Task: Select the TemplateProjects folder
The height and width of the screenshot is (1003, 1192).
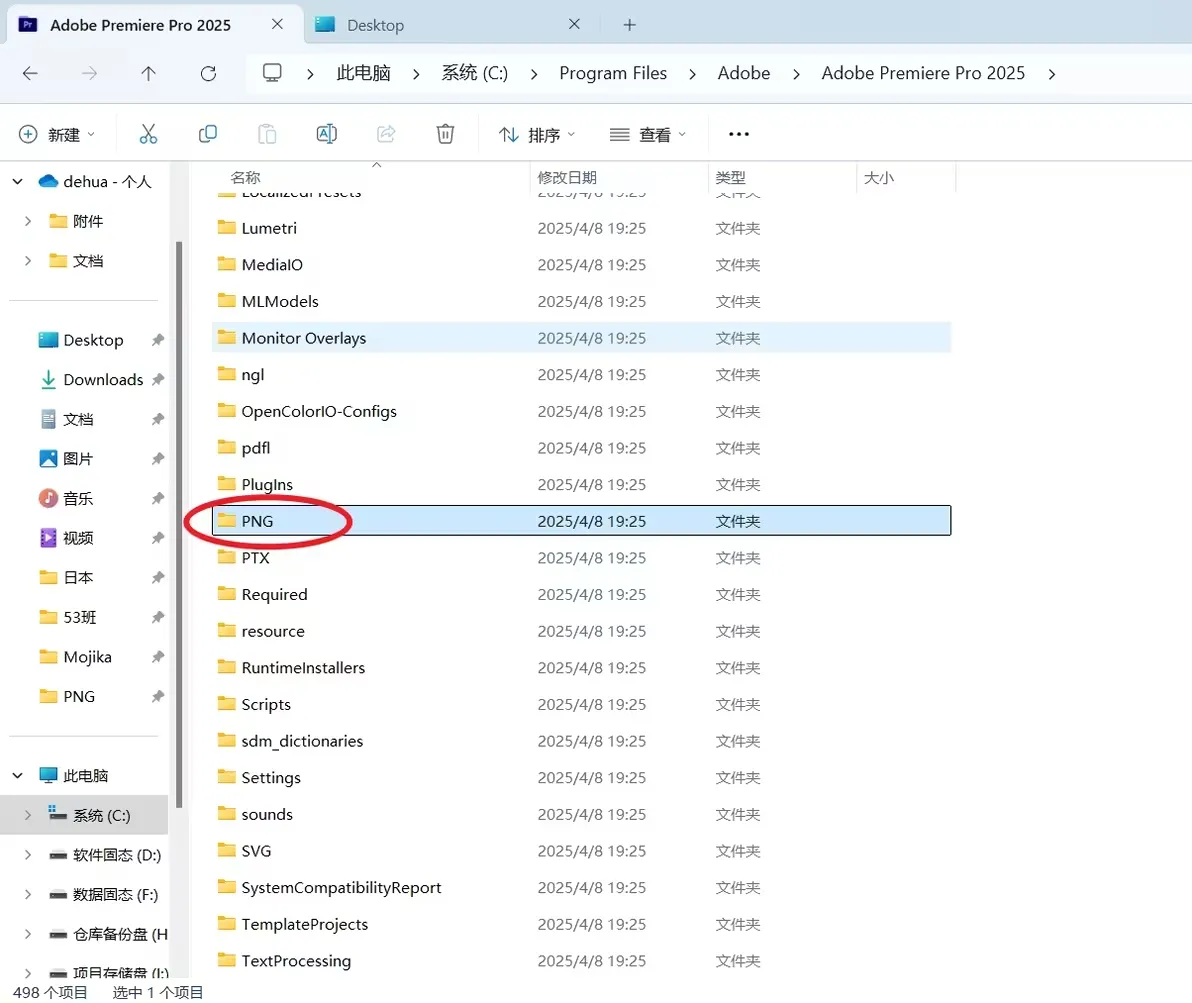Action: coord(304,925)
